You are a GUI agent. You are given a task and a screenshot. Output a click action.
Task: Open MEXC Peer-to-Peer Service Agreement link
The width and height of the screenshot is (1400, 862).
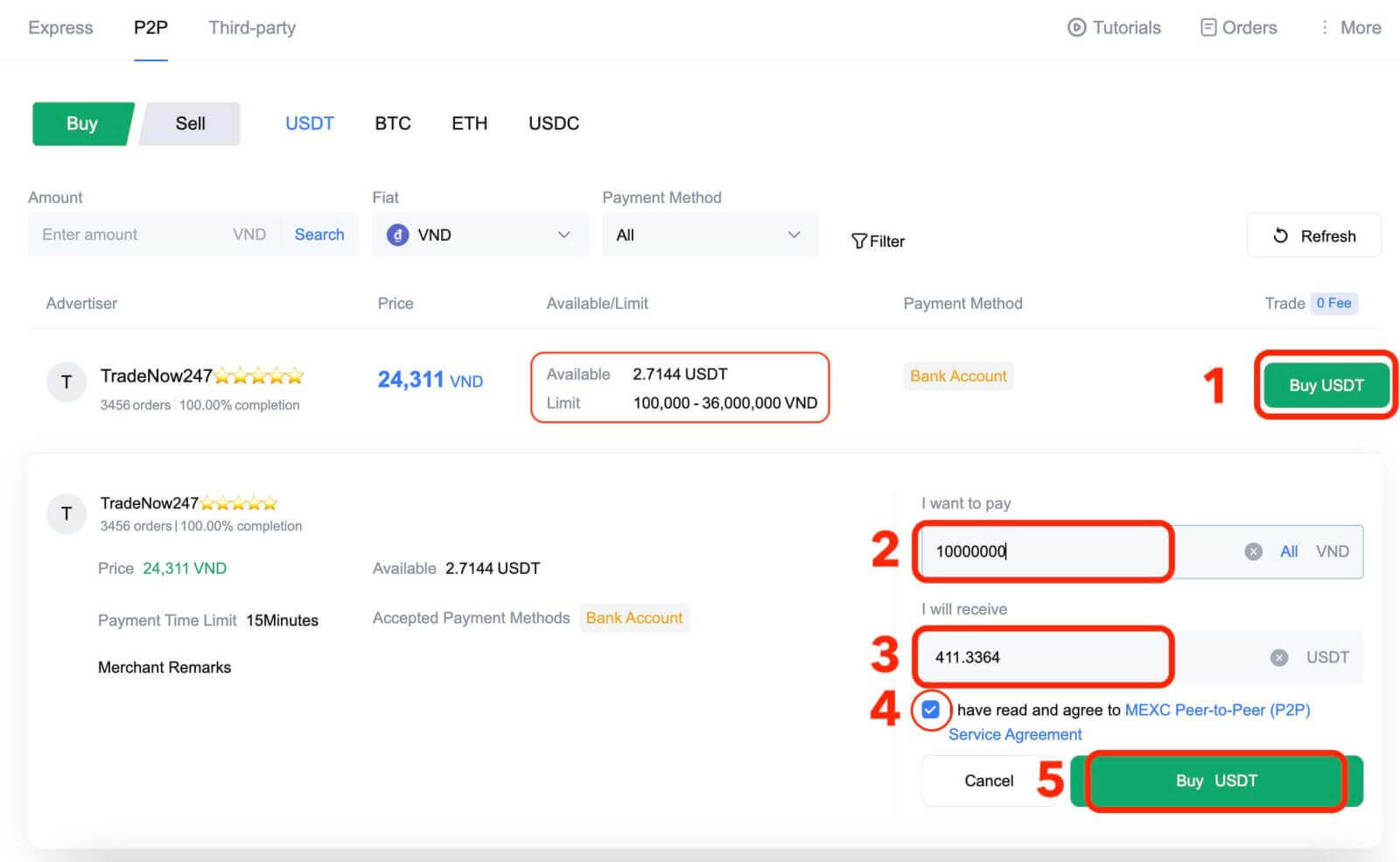[1130, 722]
